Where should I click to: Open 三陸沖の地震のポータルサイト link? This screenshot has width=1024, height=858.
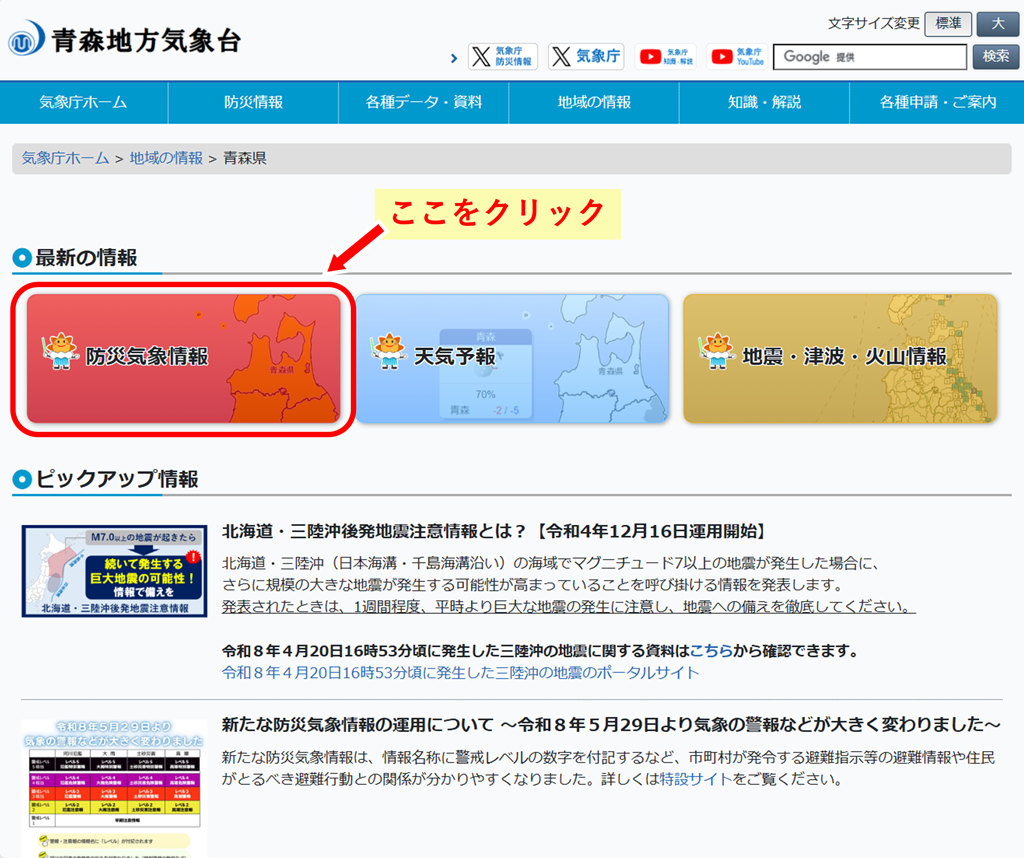pyautogui.click(x=460, y=673)
